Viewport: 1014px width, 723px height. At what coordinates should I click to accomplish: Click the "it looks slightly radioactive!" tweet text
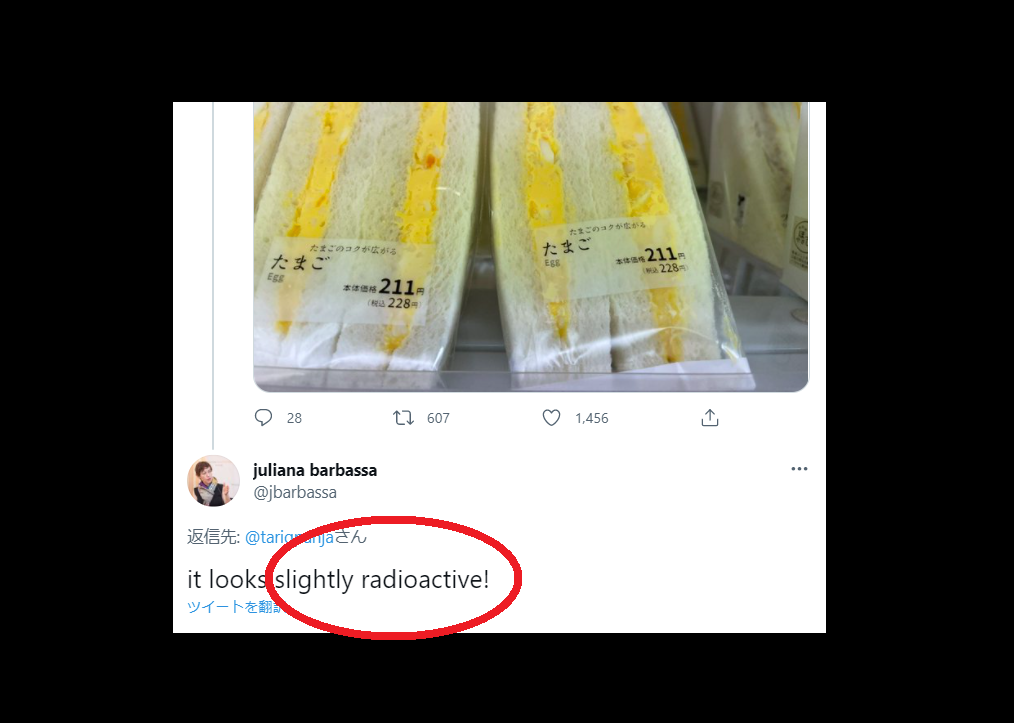[338, 579]
